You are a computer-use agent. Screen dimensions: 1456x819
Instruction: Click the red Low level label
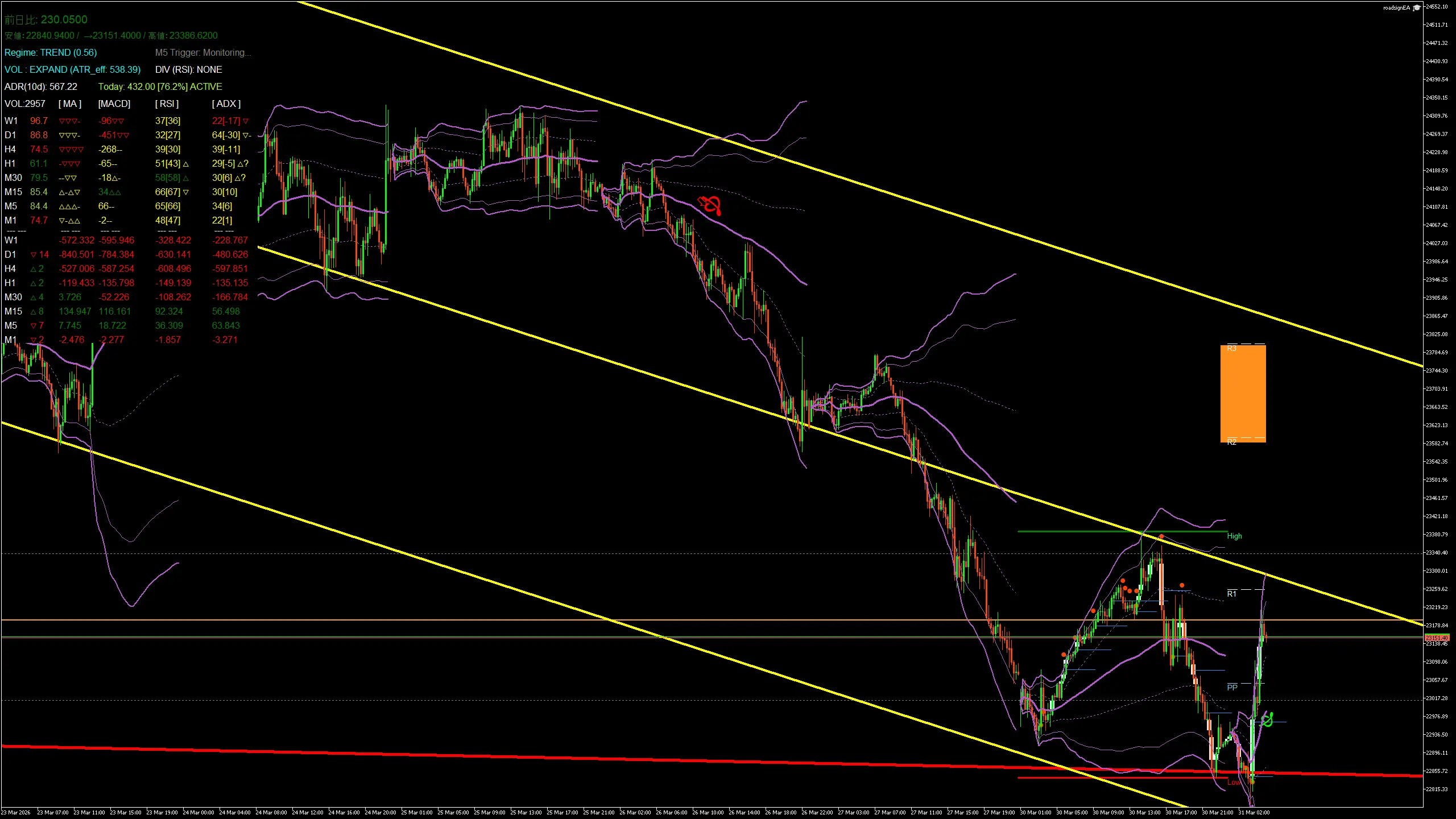tap(1233, 782)
